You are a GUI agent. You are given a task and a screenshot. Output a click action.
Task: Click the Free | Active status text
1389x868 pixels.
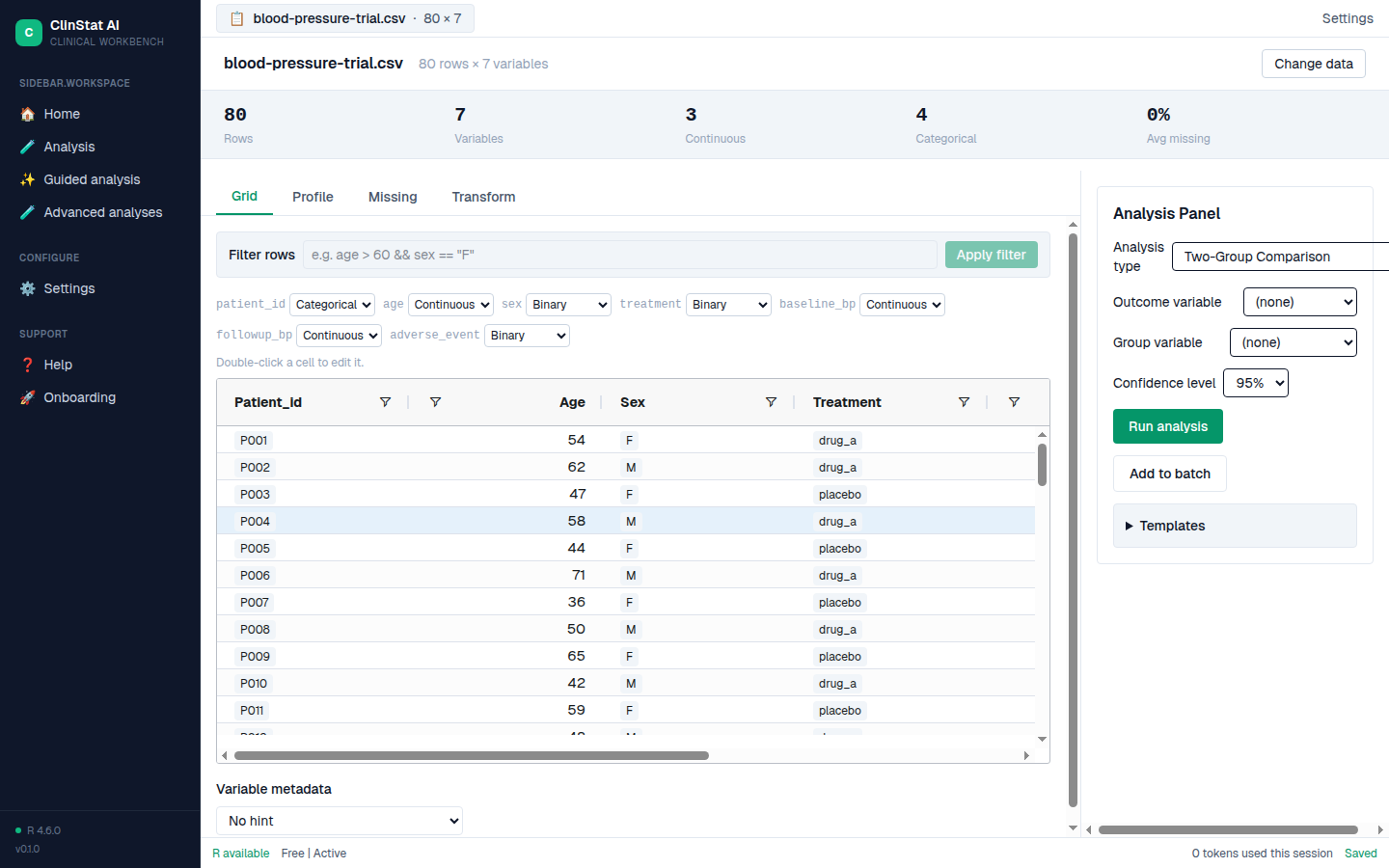(x=313, y=854)
